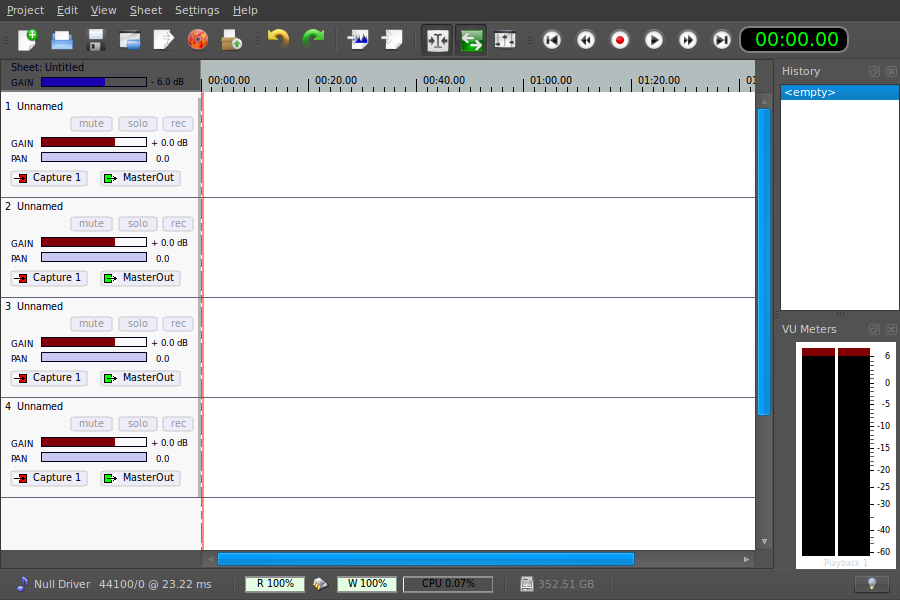Start playback with the Play button

click(x=653, y=40)
